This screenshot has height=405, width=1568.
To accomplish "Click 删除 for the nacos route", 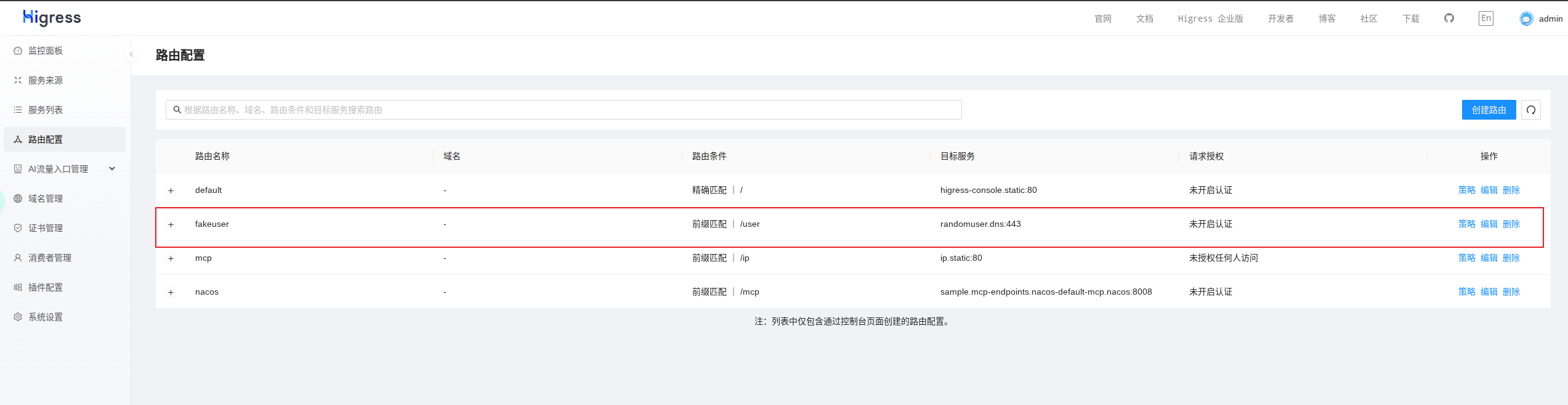I will (1511, 292).
